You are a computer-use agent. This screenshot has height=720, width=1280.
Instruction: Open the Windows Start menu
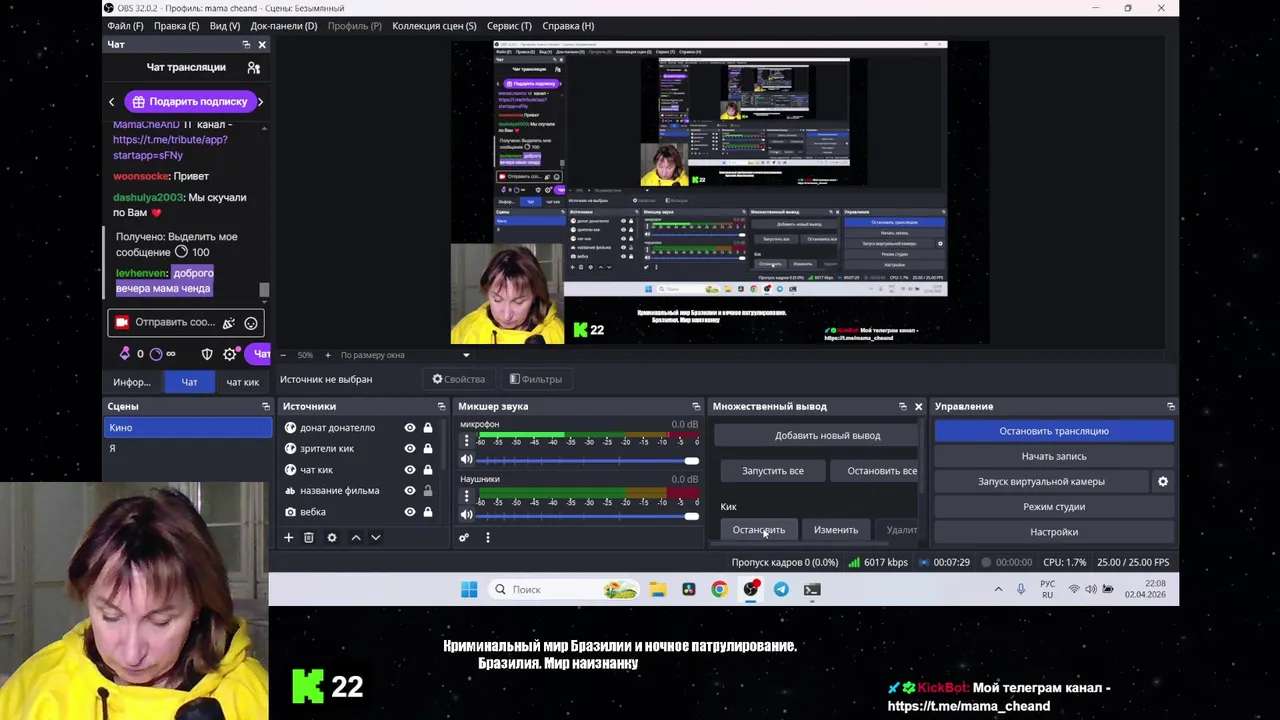469,589
